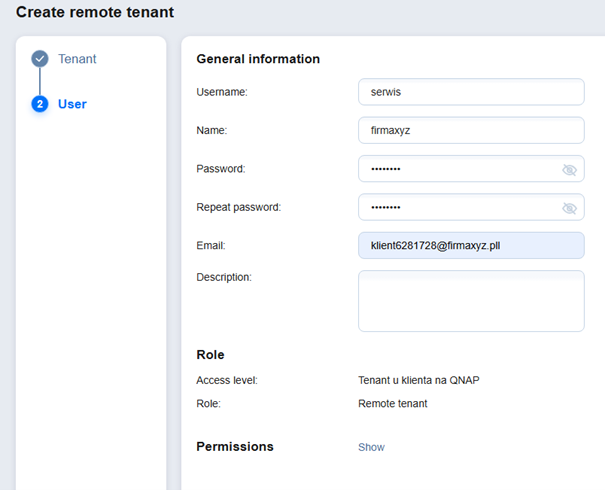Reveal the Password field with eye icon

569,170
